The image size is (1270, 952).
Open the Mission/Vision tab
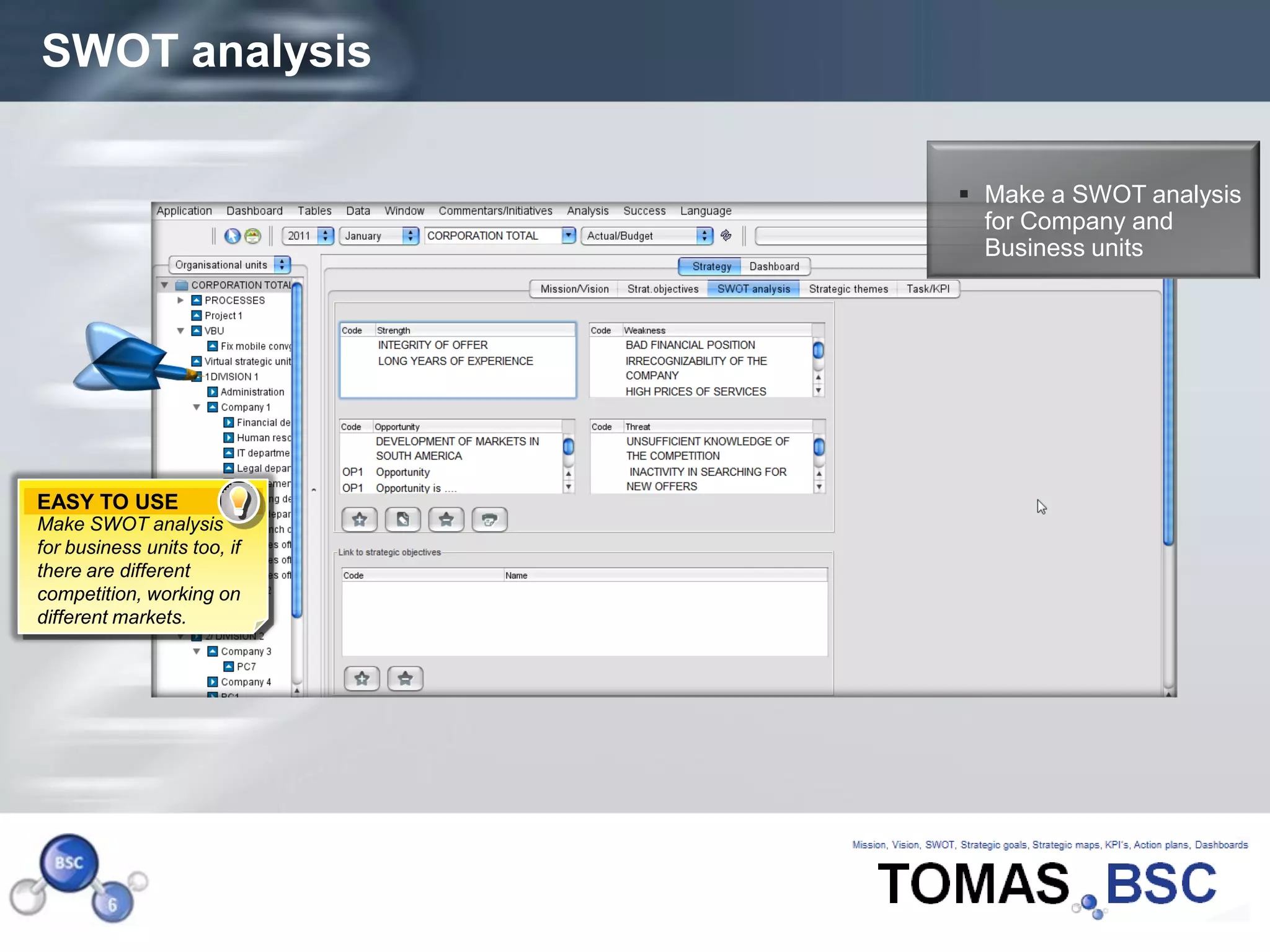coord(575,289)
